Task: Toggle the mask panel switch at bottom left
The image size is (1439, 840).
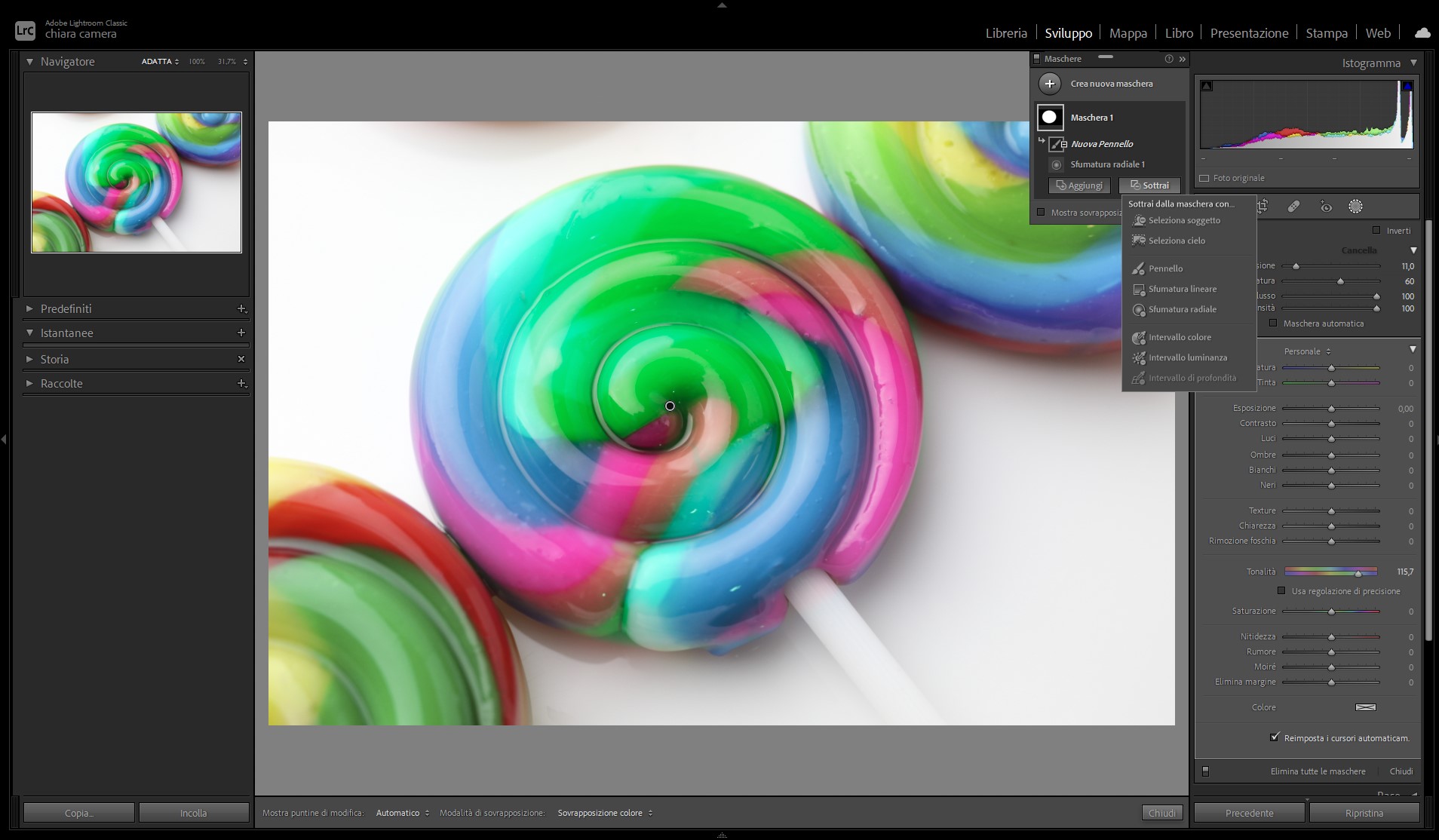Action: pyautogui.click(x=1205, y=771)
